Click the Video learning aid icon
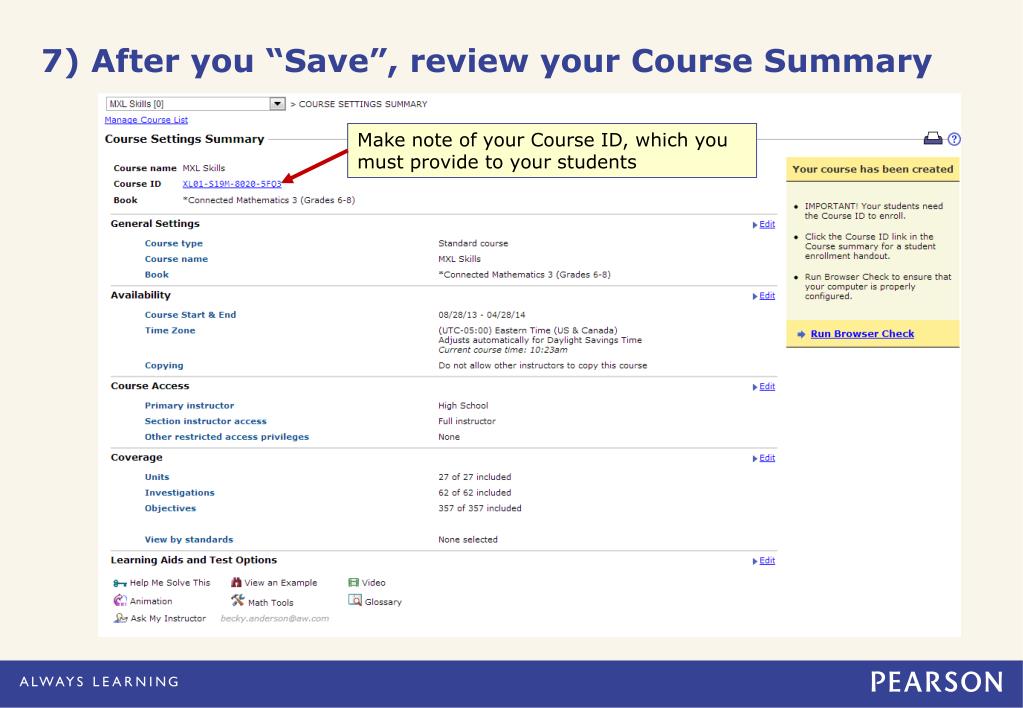This screenshot has width=1023, height=708. tap(354, 582)
